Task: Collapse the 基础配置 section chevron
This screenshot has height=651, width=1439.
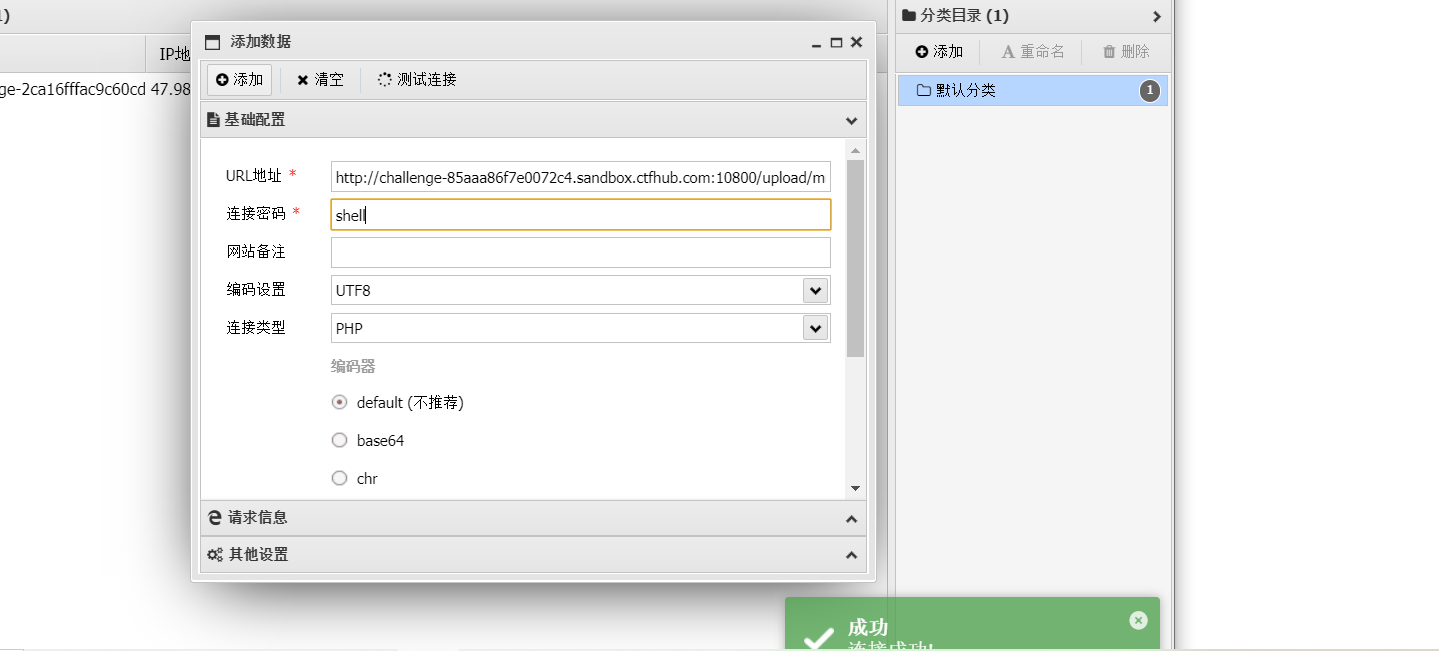Action: tap(851, 120)
